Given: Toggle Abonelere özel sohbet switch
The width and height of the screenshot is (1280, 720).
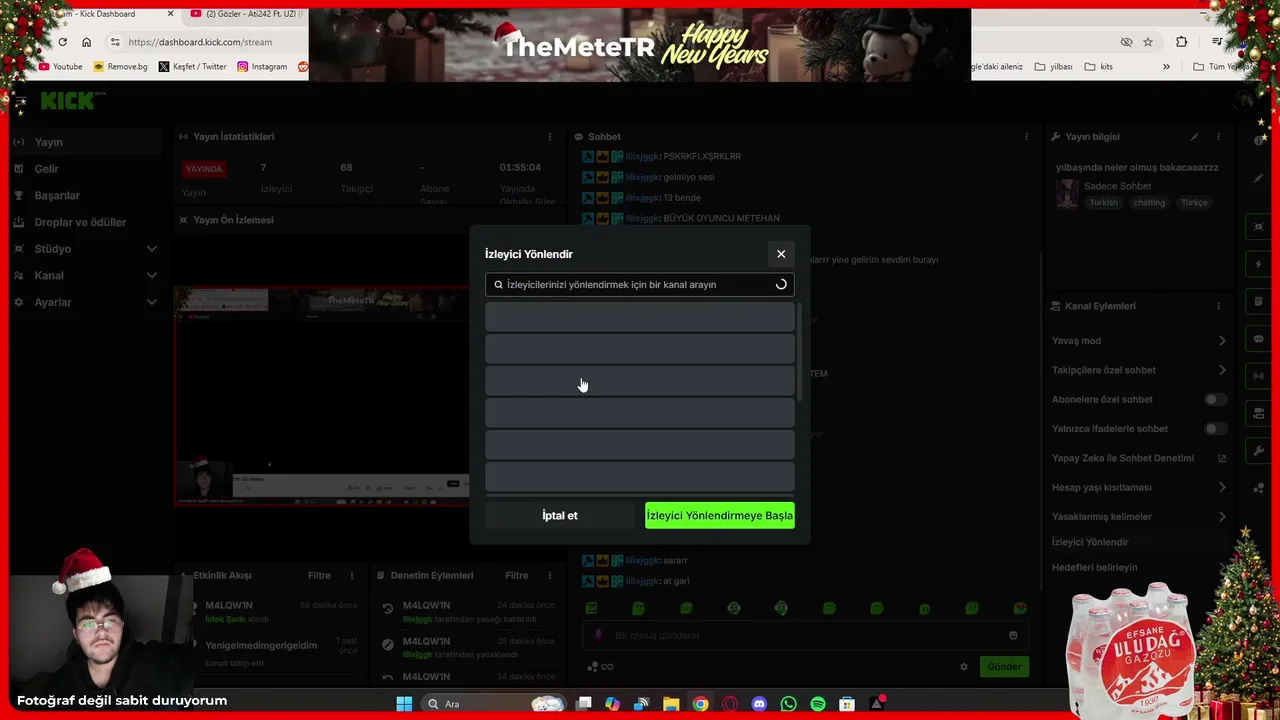Looking at the screenshot, I should 1214,400.
